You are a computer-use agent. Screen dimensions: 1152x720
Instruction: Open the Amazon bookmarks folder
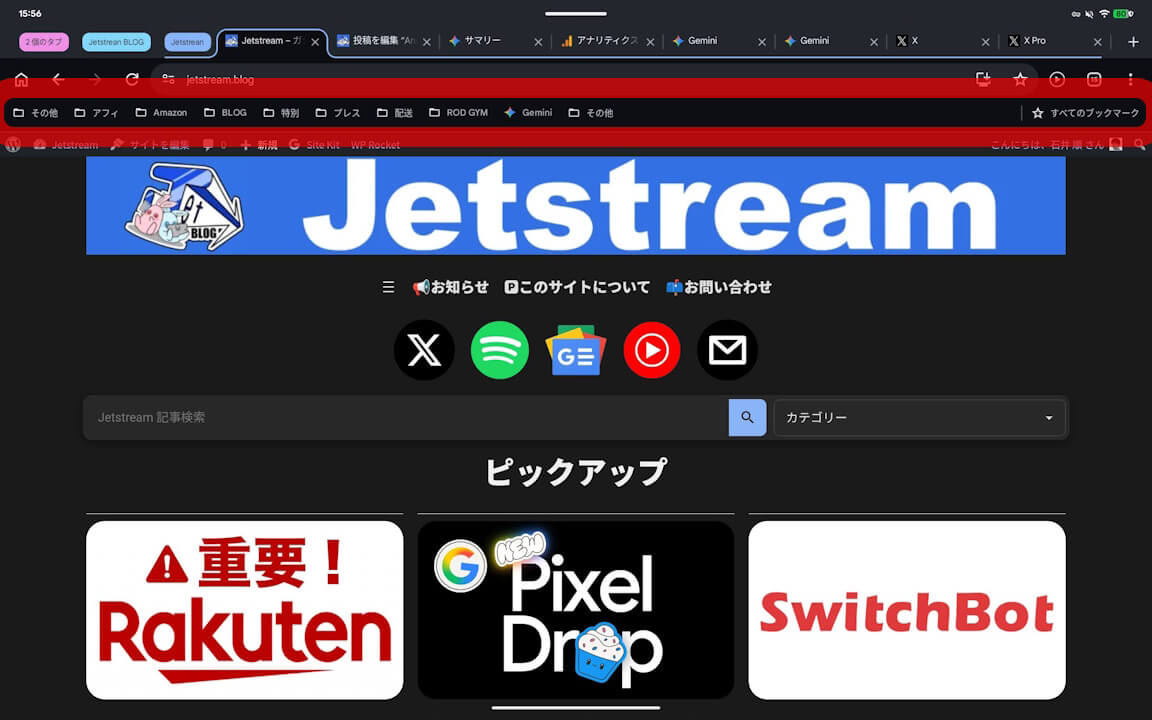[161, 112]
